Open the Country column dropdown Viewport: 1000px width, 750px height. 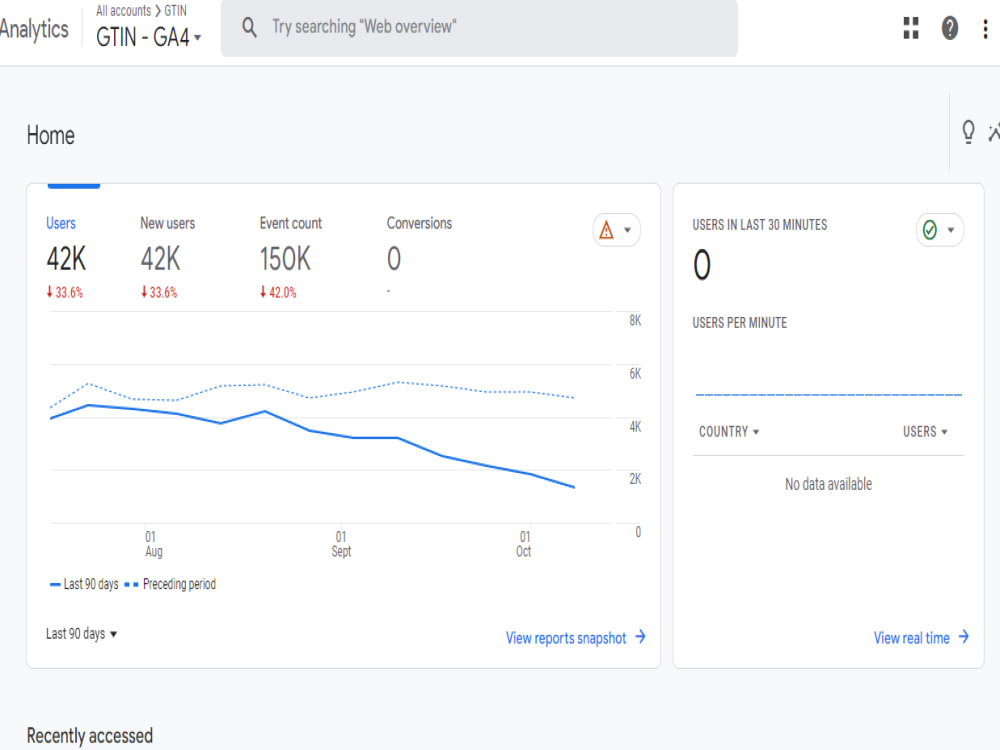pos(729,431)
